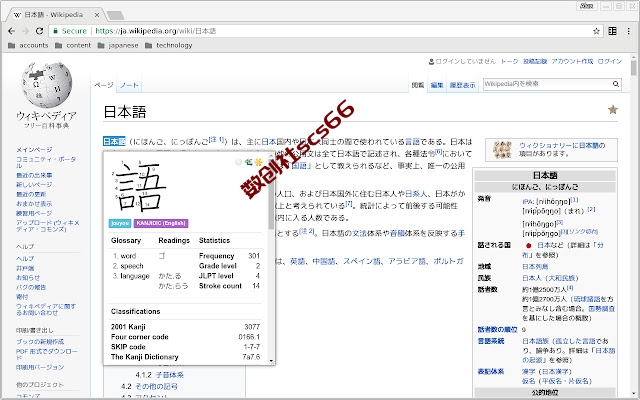This screenshot has width=640, height=400.
Task: Select the 編集 edit tab
Action: (x=437, y=85)
